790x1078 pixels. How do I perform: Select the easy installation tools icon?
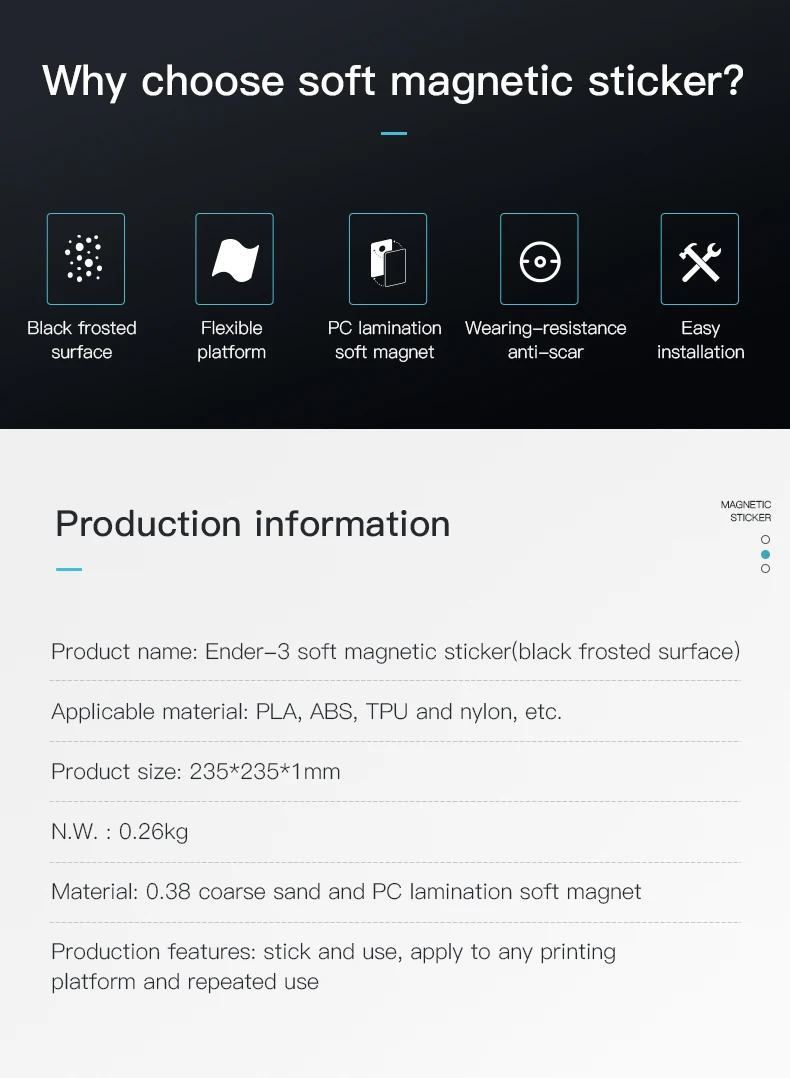700,258
